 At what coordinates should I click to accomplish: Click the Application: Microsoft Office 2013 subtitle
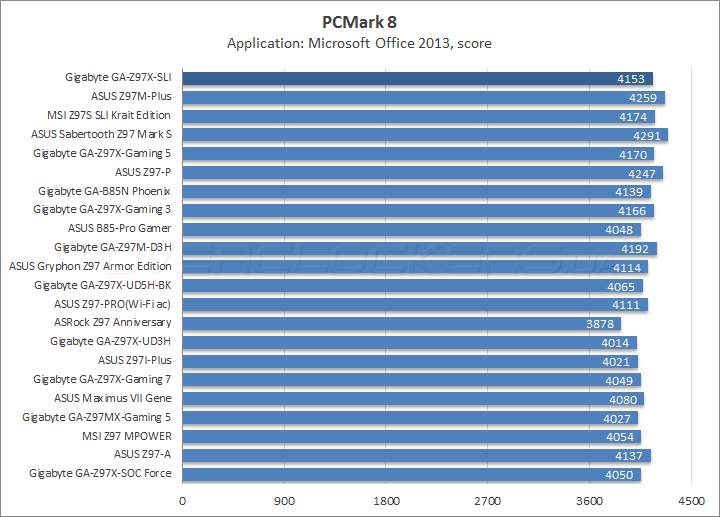(359, 43)
